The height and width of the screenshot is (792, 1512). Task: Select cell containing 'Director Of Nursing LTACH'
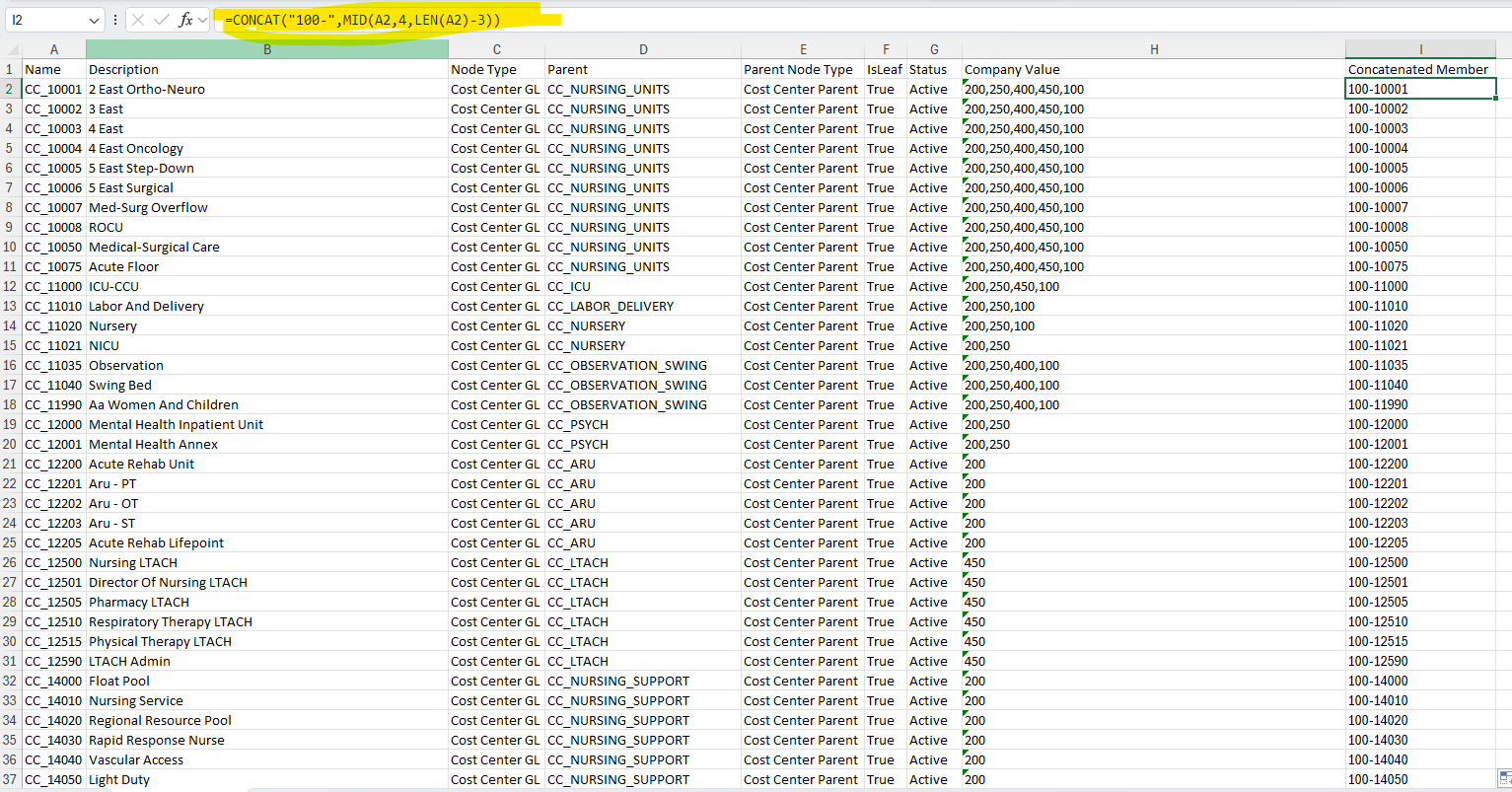point(266,582)
